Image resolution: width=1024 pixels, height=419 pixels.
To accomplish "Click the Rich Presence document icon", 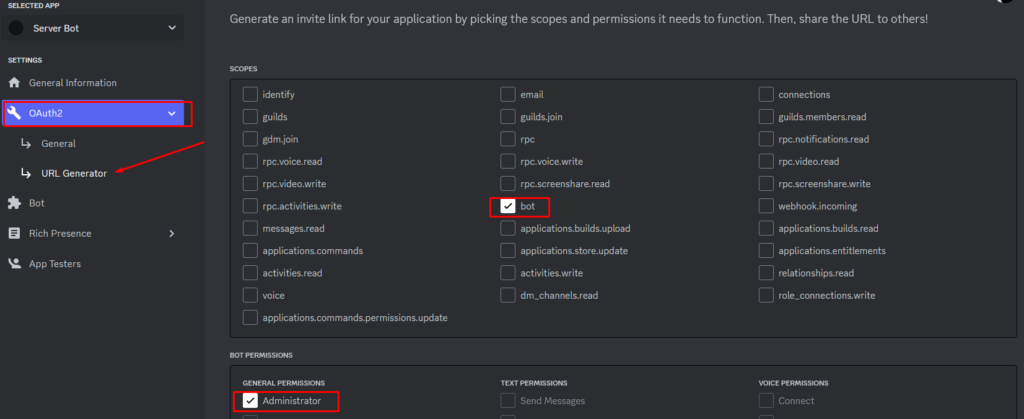I will (14, 233).
